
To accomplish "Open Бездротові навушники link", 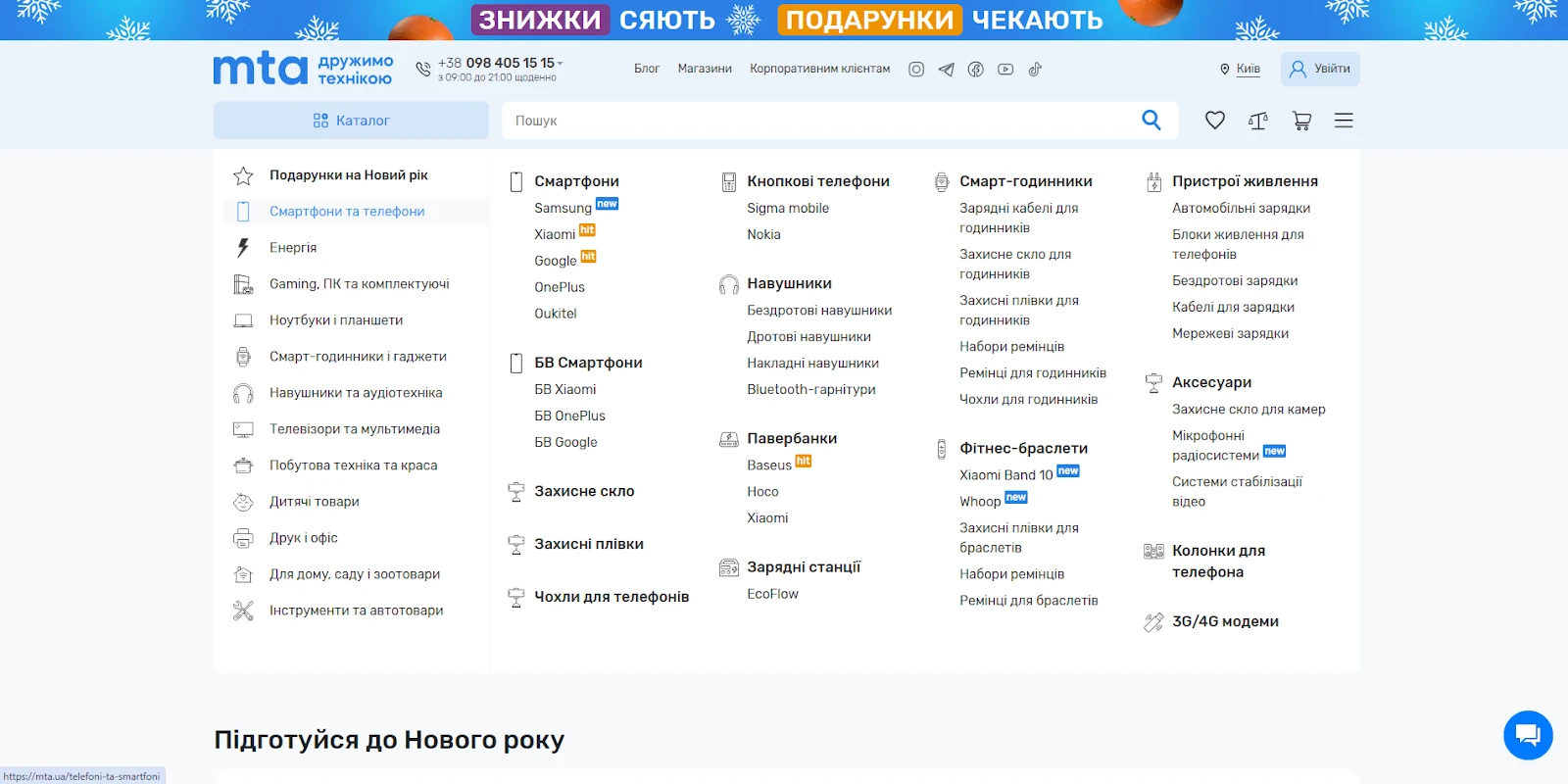I will pos(819,310).
